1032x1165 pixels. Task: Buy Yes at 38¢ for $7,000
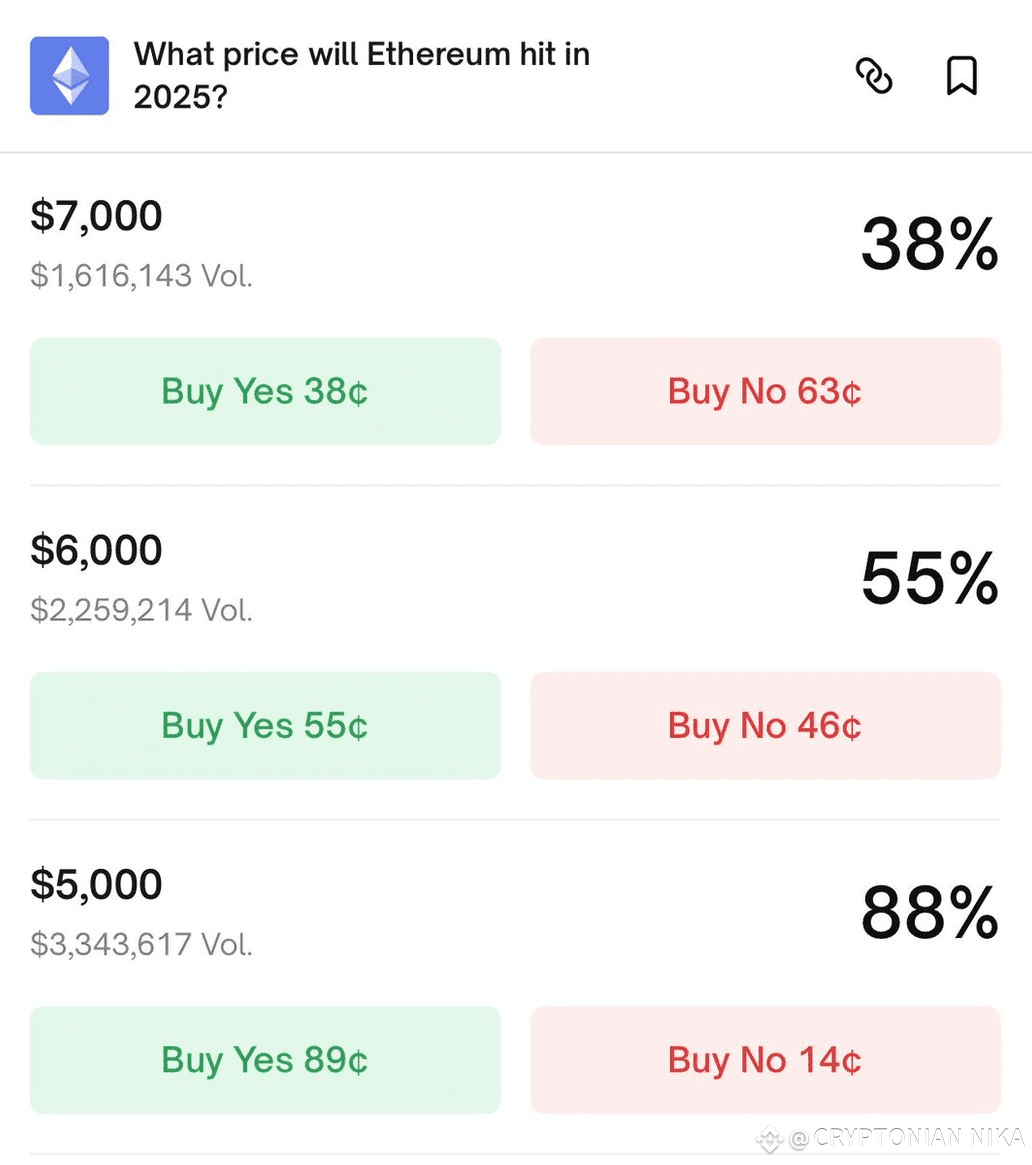point(265,392)
